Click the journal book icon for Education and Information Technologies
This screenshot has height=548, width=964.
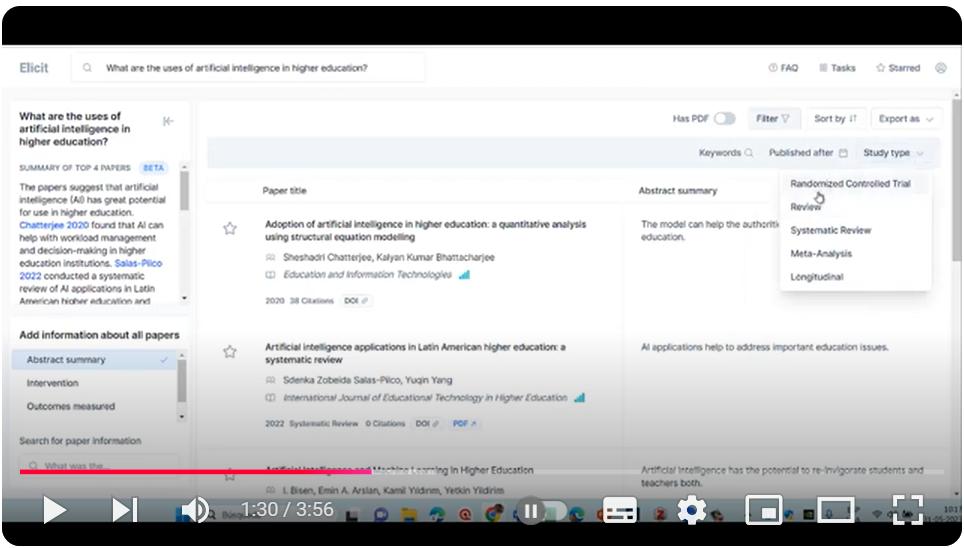tap(270, 274)
